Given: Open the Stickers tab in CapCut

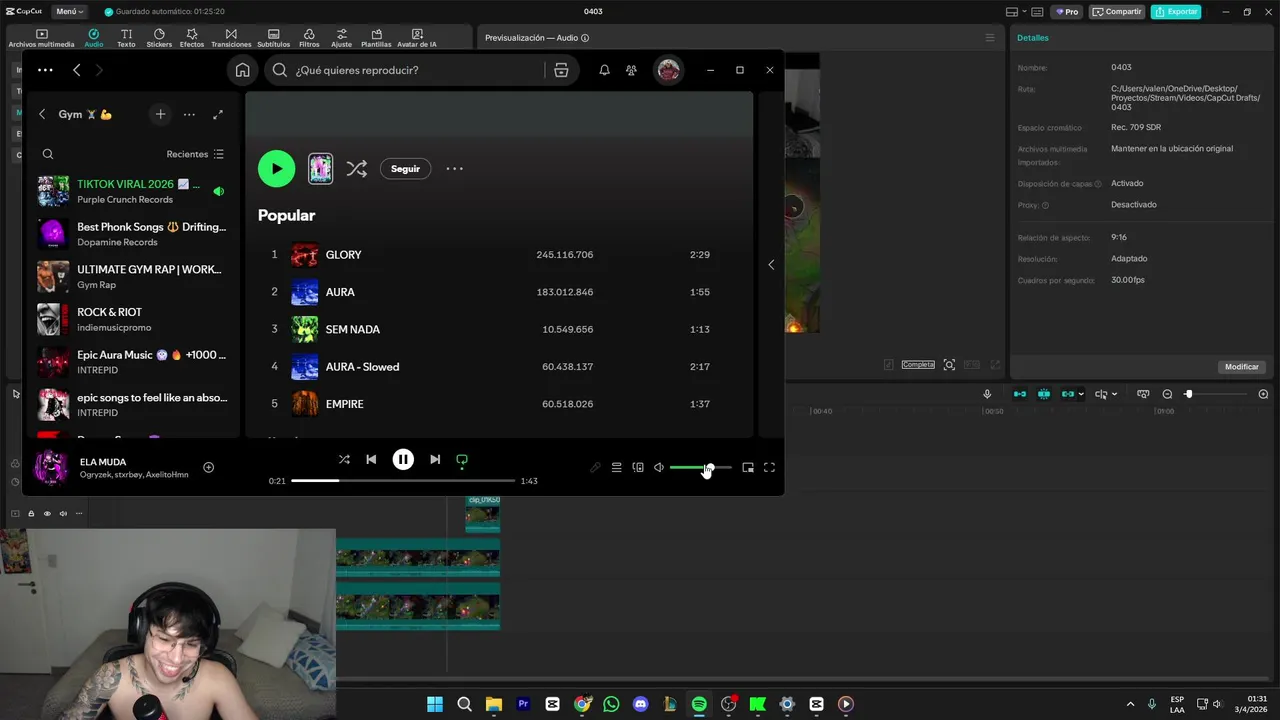Looking at the screenshot, I should coord(159,38).
